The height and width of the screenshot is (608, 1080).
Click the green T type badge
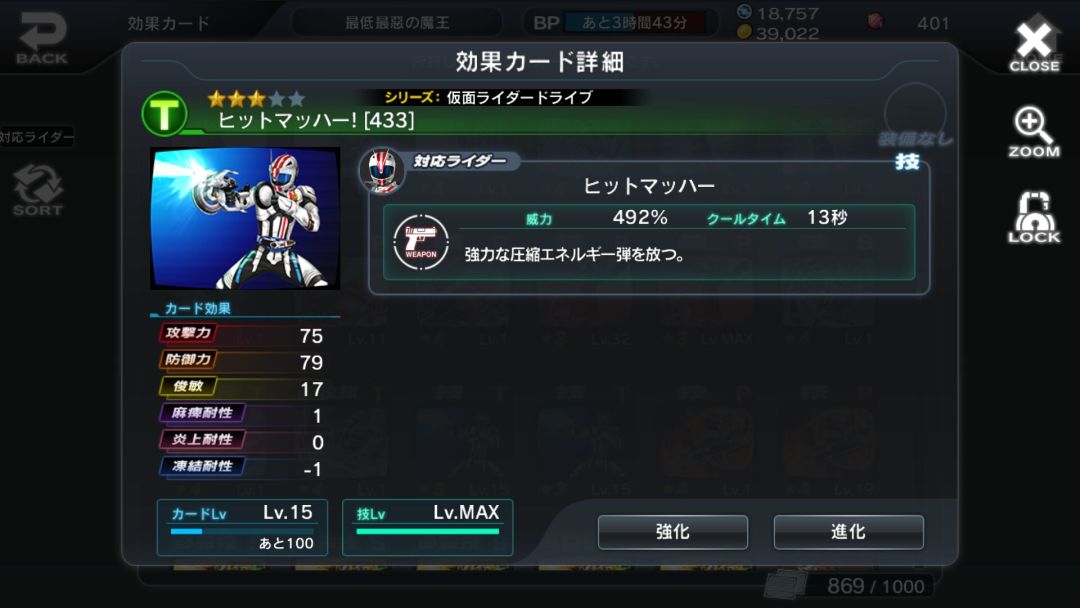164,114
